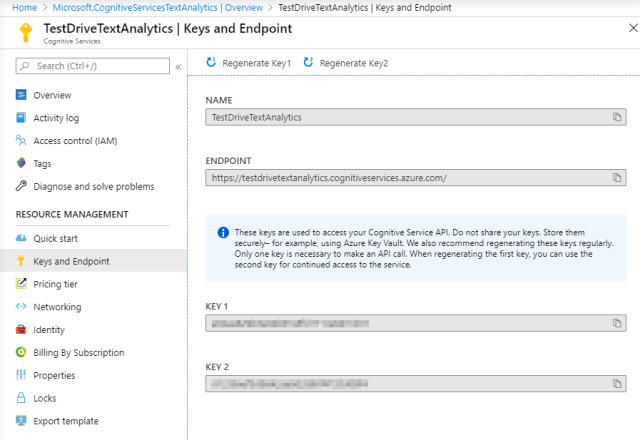640x440 pixels.
Task: Click the Activity log icon
Action: pyautogui.click(x=21, y=118)
